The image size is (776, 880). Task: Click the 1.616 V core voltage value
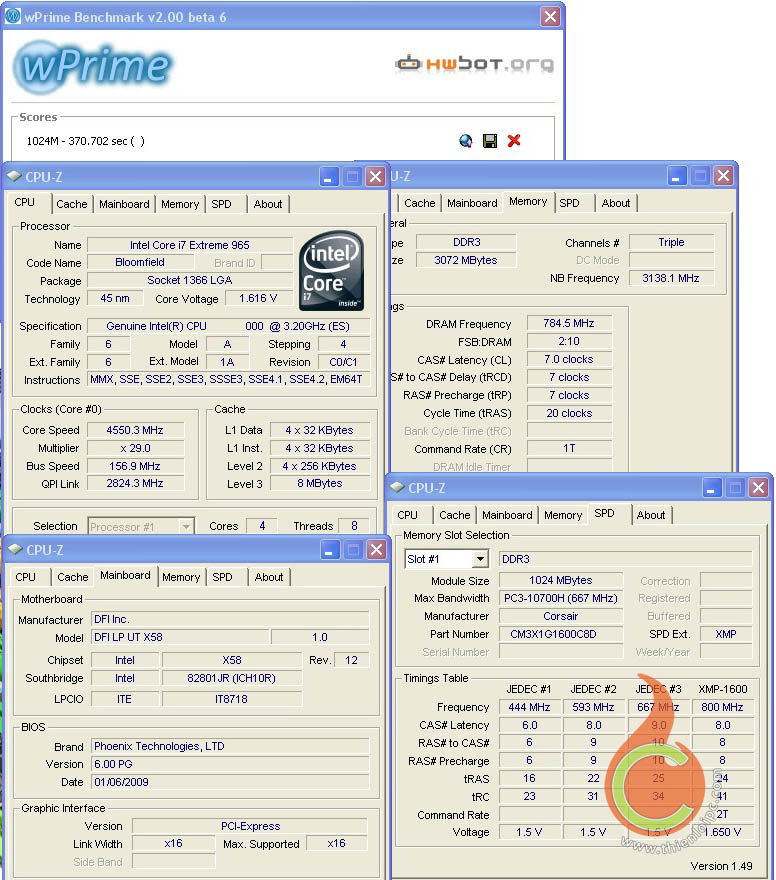click(x=258, y=298)
